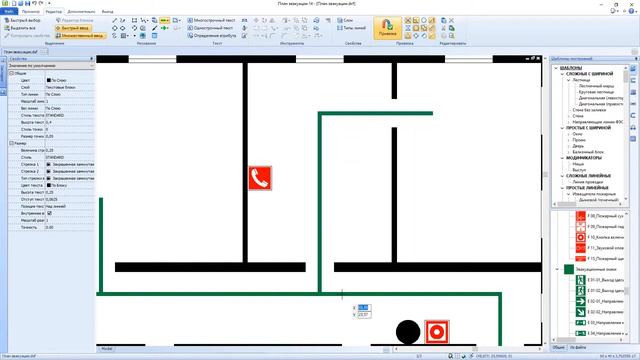
Task: Select Балконный блок tree item
Action: coord(588,152)
